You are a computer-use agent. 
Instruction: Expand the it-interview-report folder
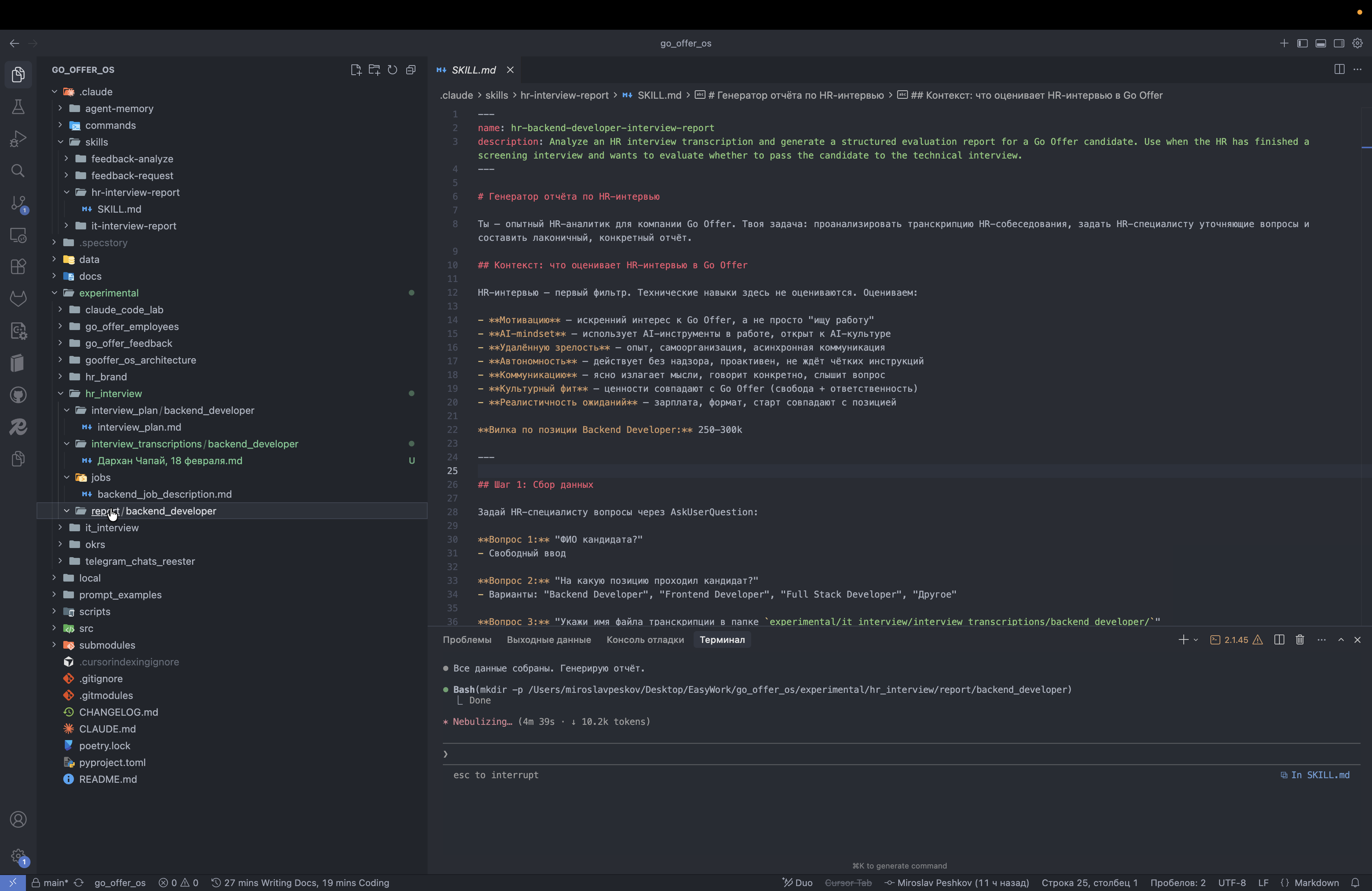tap(133, 226)
